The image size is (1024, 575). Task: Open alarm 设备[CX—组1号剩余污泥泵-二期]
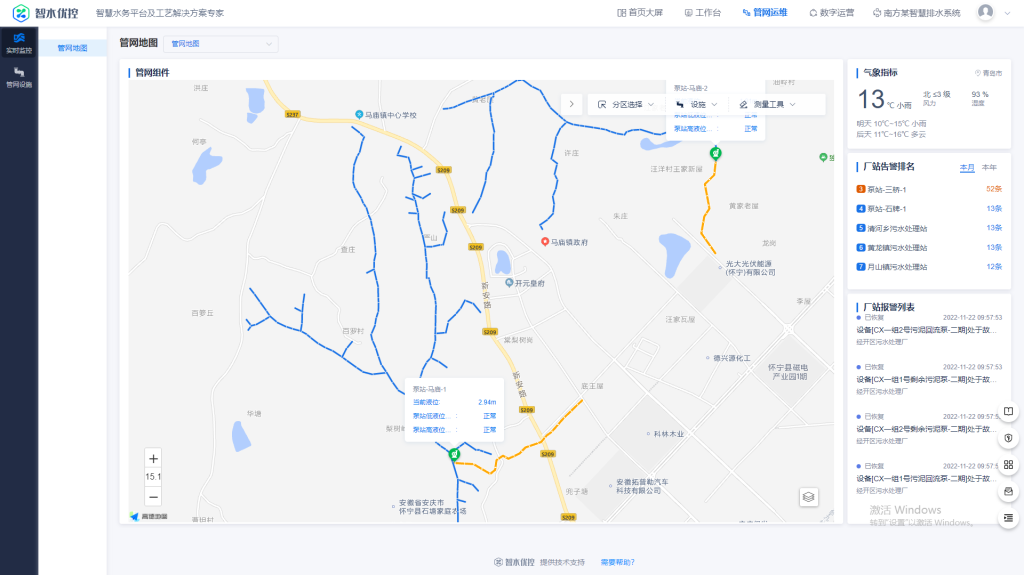pyautogui.click(x=927, y=380)
